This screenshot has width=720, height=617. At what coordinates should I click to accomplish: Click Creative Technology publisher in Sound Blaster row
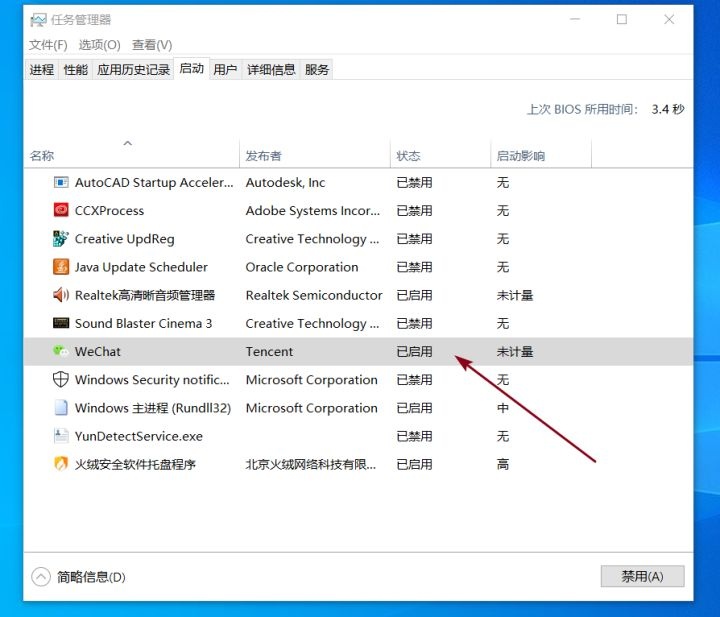pyautogui.click(x=313, y=324)
